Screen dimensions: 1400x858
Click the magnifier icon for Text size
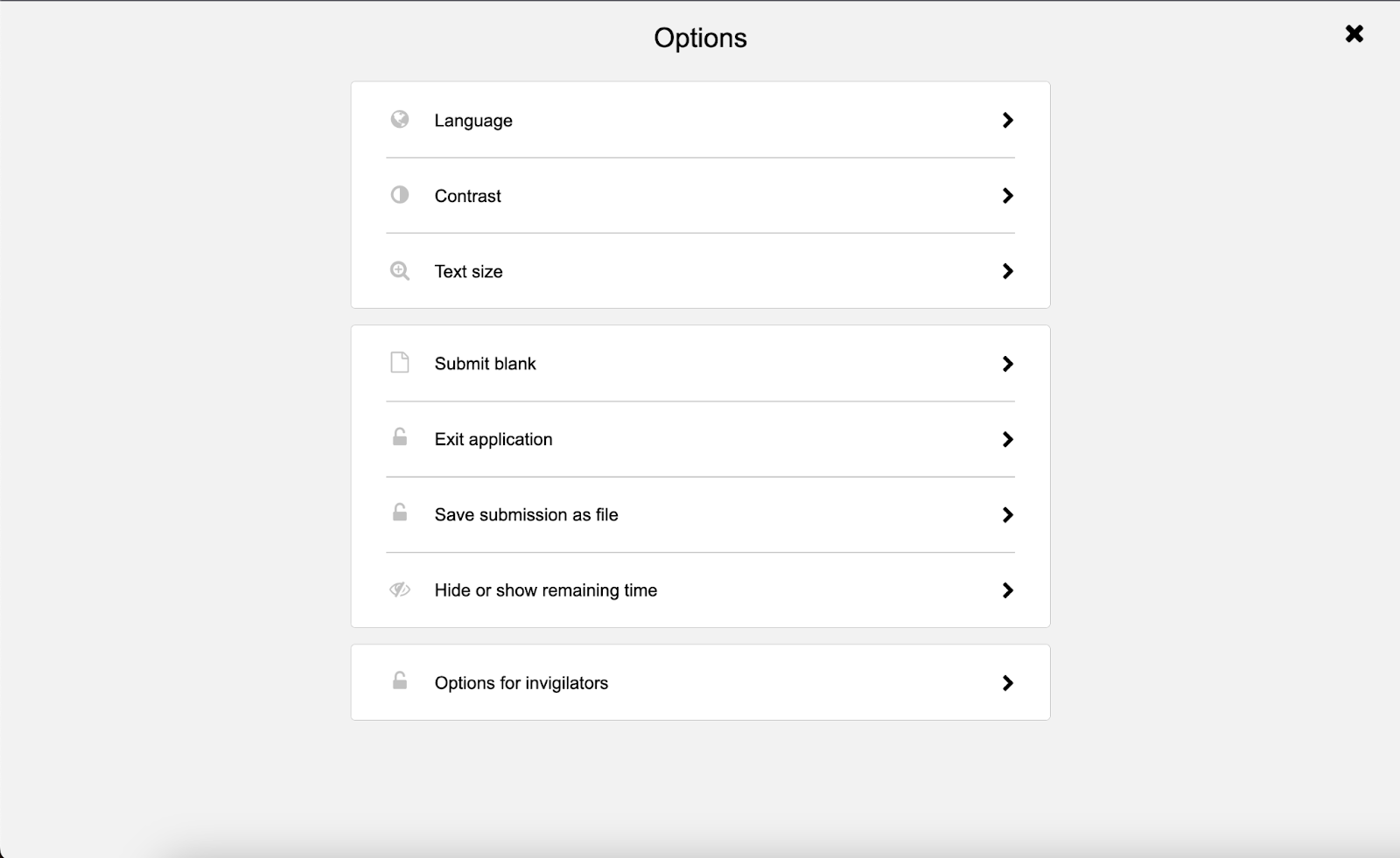point(400,271)
